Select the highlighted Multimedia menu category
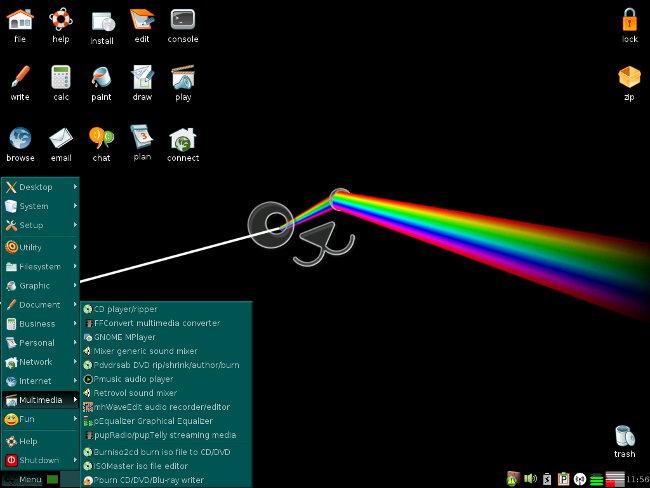 click(41, 400)
